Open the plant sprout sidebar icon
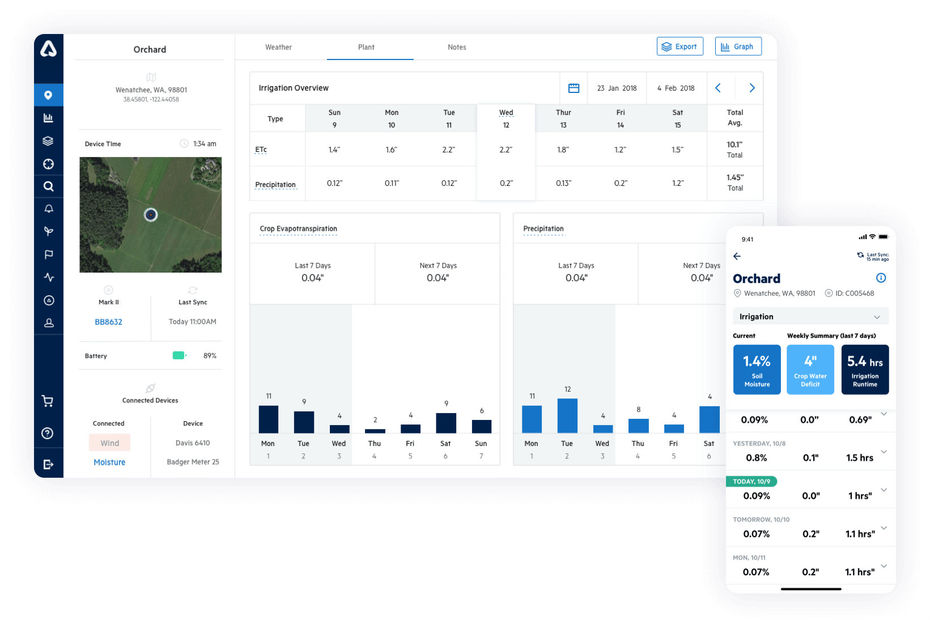930x620 pixels. click(48, 231)
